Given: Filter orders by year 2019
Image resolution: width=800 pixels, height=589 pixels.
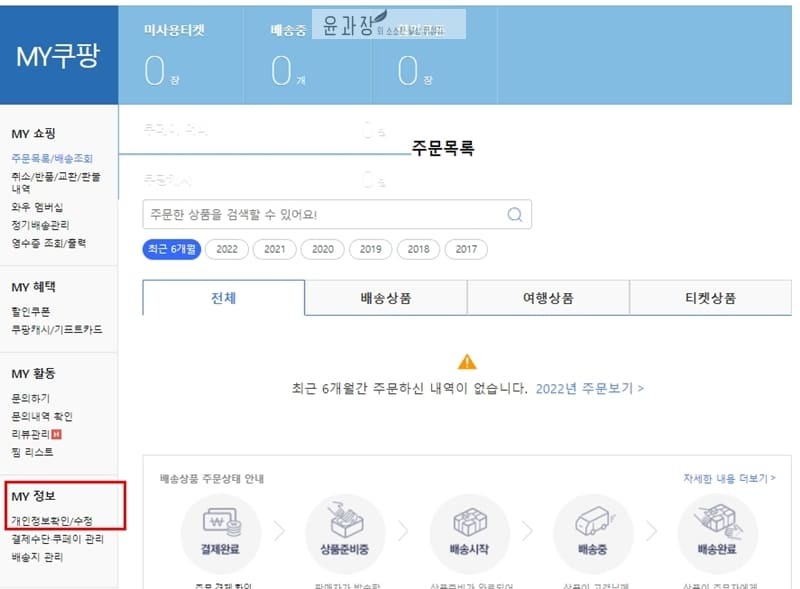Looking at the screenshot, I should coord(370,249).
